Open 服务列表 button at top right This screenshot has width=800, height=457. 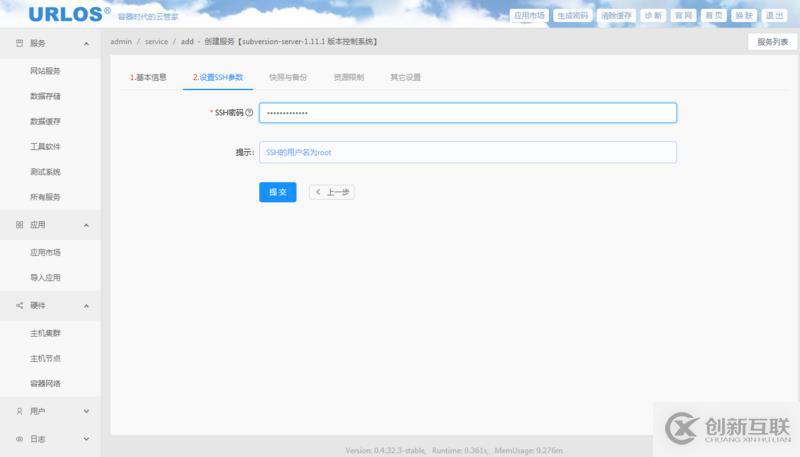pyautogui.click(x=772, y=42)
